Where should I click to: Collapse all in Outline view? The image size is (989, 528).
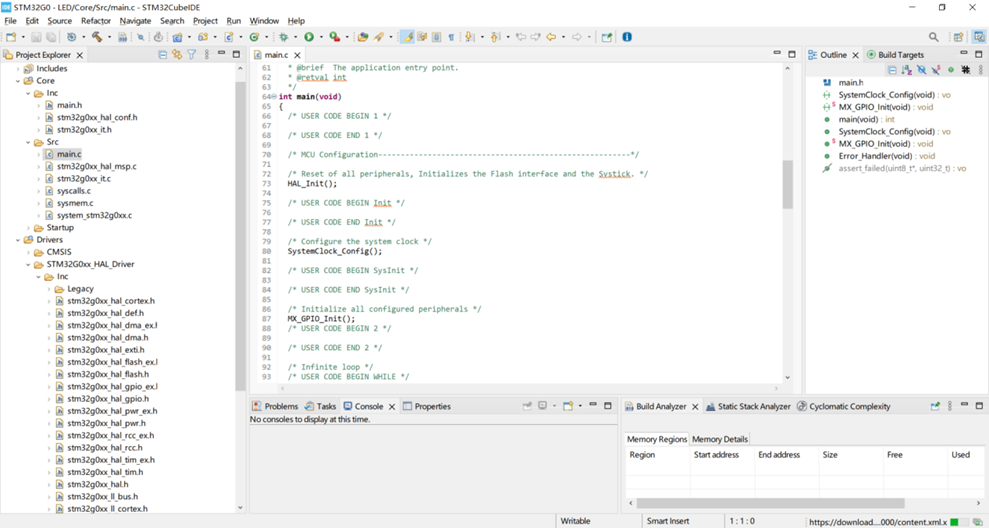[x=892, y=70]
